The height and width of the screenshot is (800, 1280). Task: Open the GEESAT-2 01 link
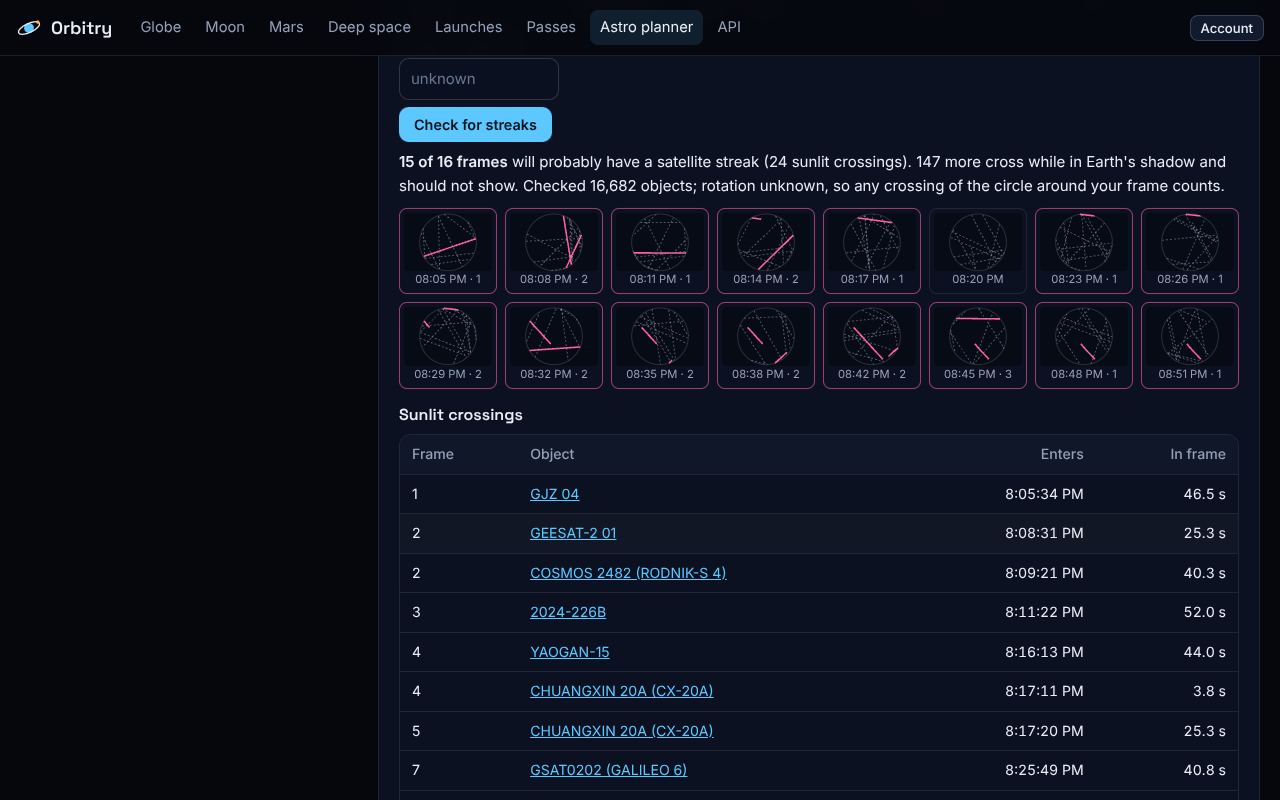coord(573,533)
